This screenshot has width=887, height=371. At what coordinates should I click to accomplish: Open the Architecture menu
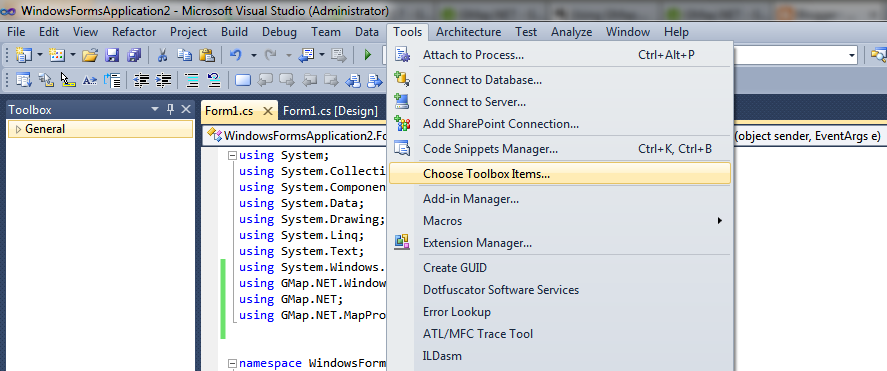coord(468,32)
